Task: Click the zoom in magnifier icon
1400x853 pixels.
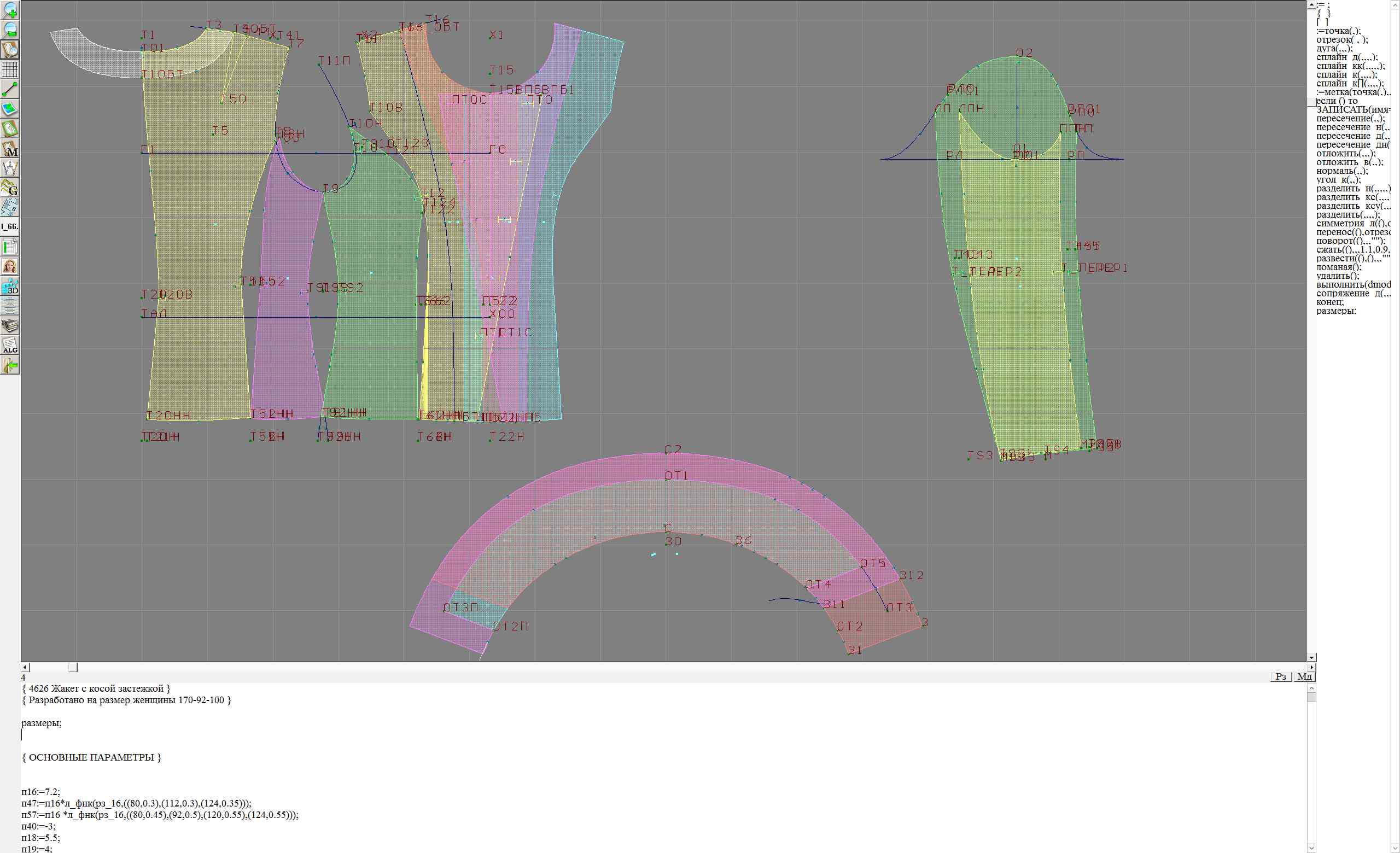Action: [x=10, y=10]
